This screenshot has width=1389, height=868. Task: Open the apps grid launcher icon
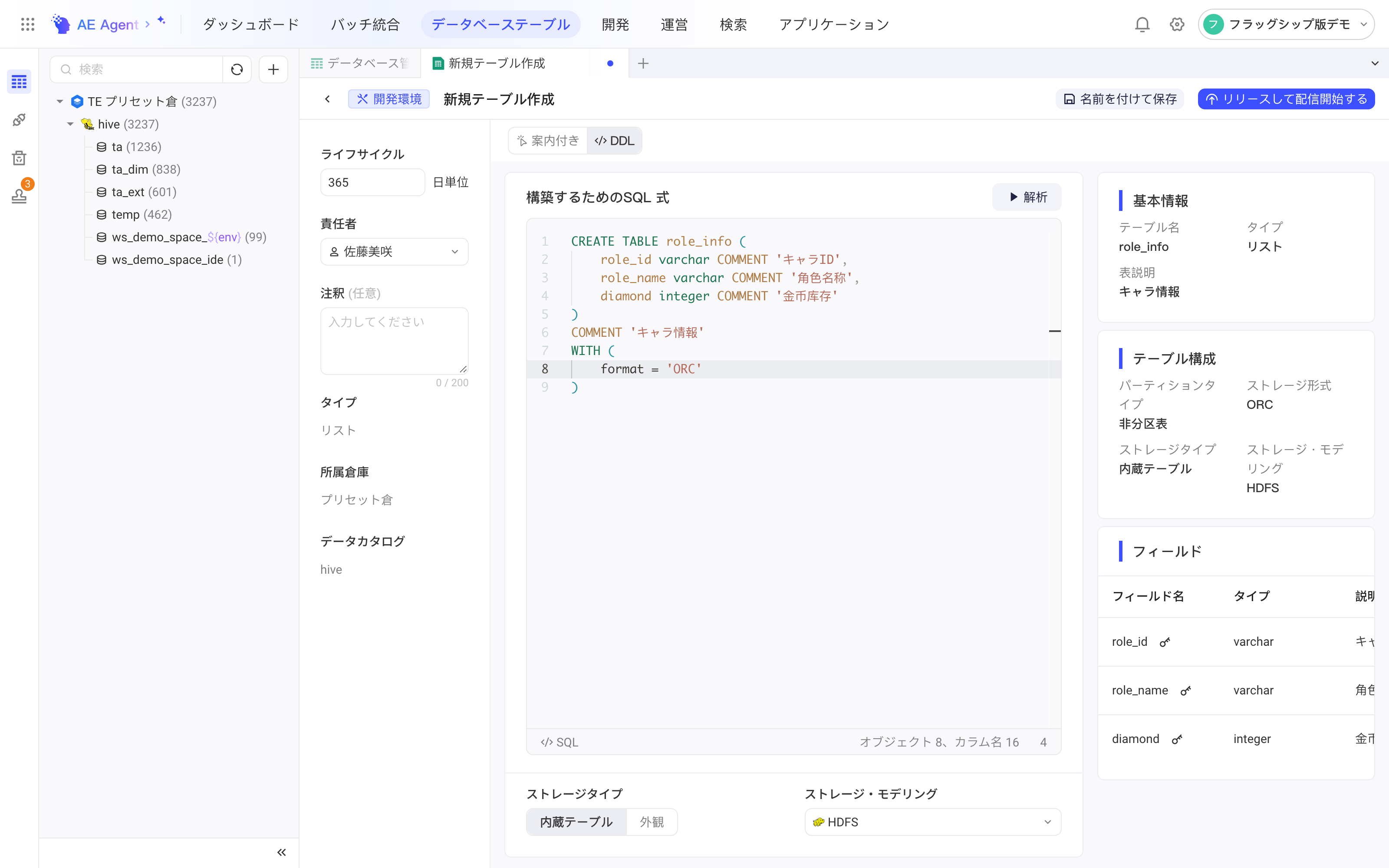[27, 24]
